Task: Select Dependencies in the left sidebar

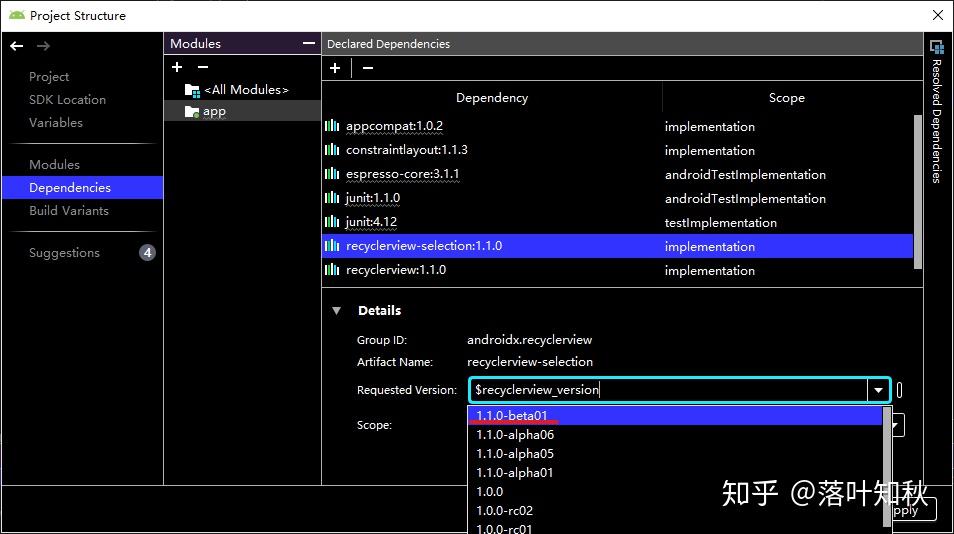Action: tap(83, 187)
